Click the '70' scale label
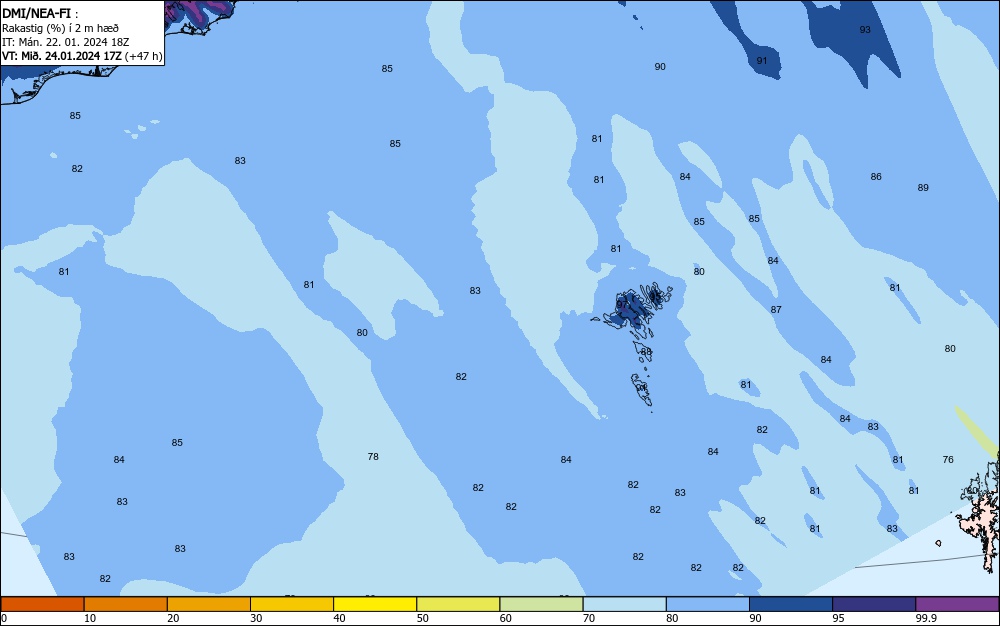The width and height of the screenshot is (1000, 626). pyautogui.click(x=589, y=618)
